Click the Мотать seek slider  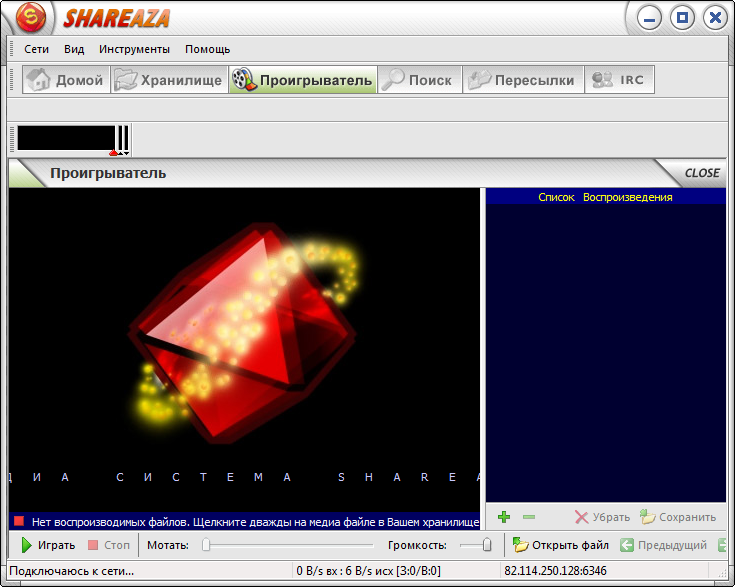coord(287,545)
